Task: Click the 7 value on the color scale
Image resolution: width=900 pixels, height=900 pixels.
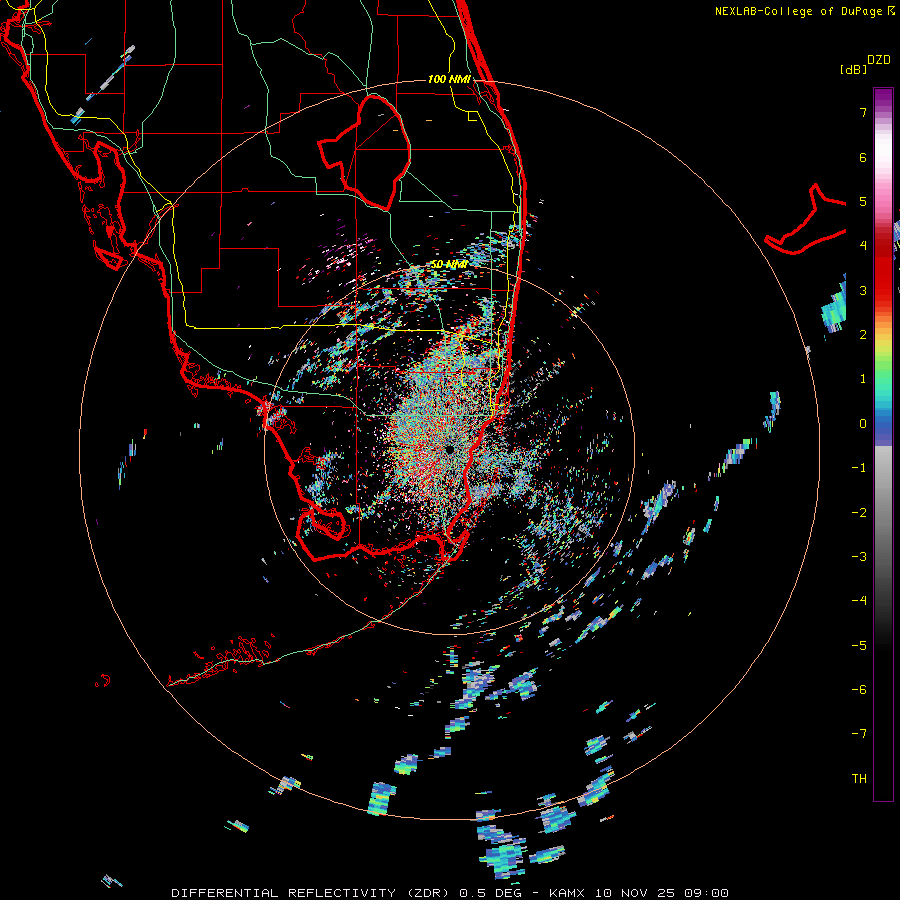Action: (863, 112)
